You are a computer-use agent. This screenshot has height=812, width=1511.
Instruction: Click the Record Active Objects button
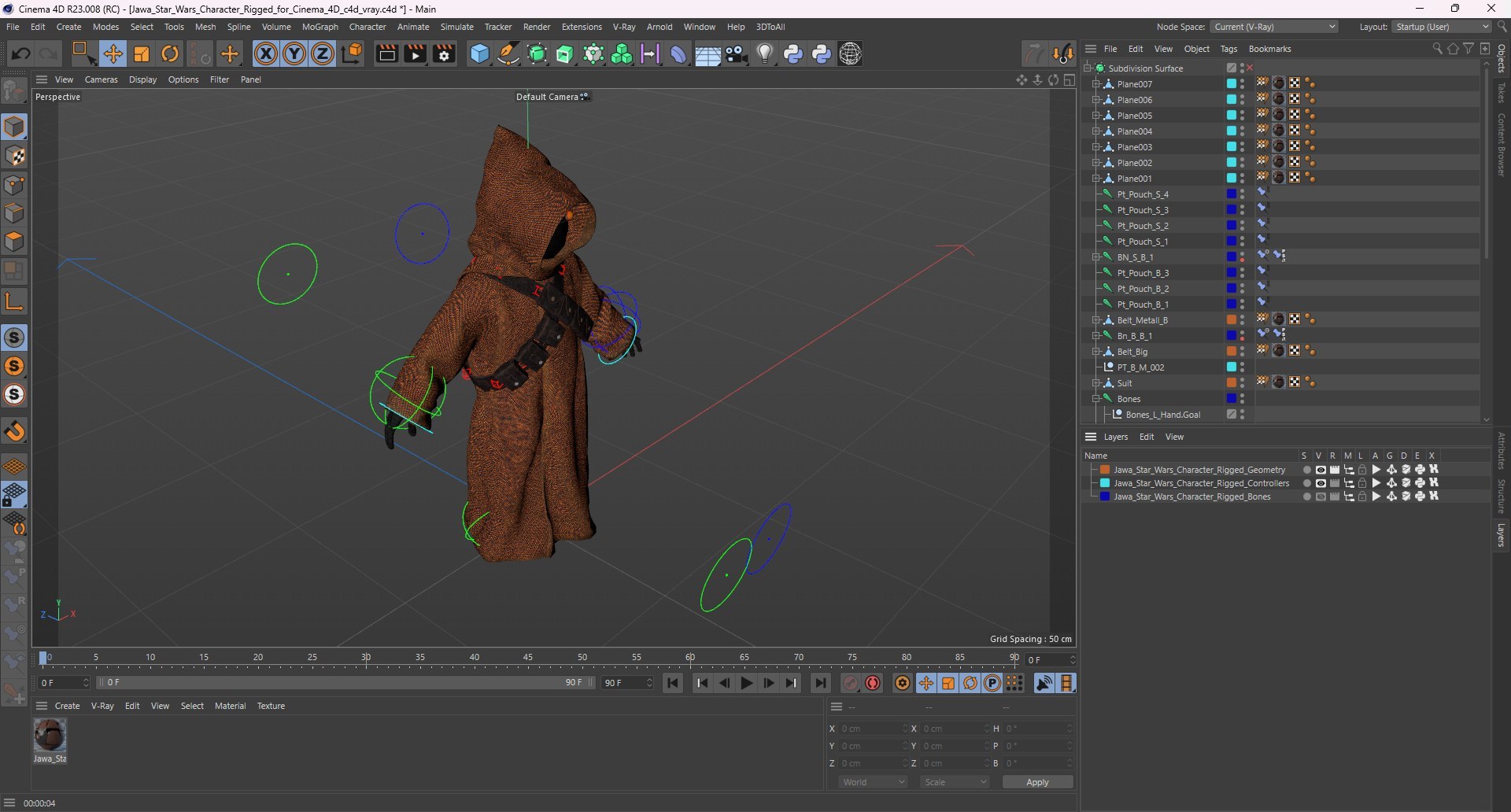click(851, 683)
